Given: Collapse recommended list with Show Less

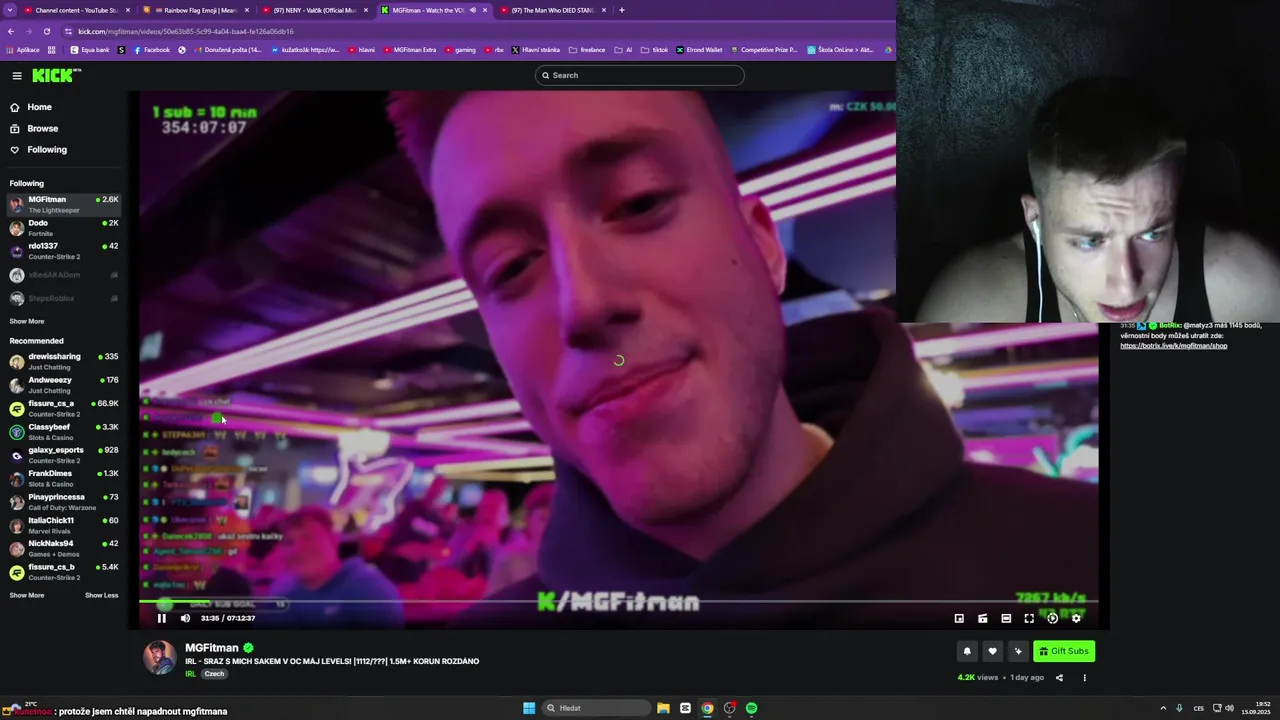Looking at the screenshot, I should [x=102, y=595].
